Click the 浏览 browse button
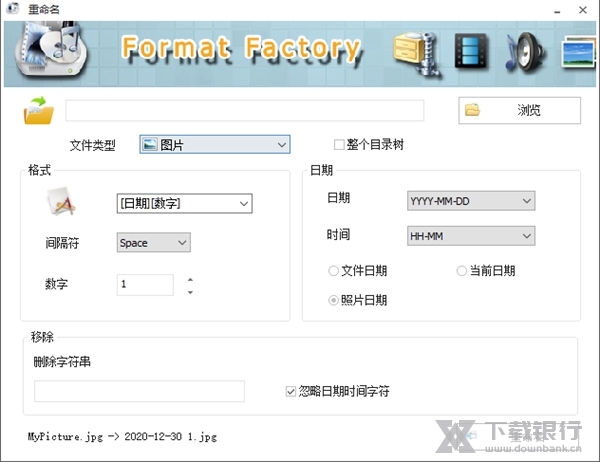Viewport: 600px width, 462px height. tap(519, 110)
